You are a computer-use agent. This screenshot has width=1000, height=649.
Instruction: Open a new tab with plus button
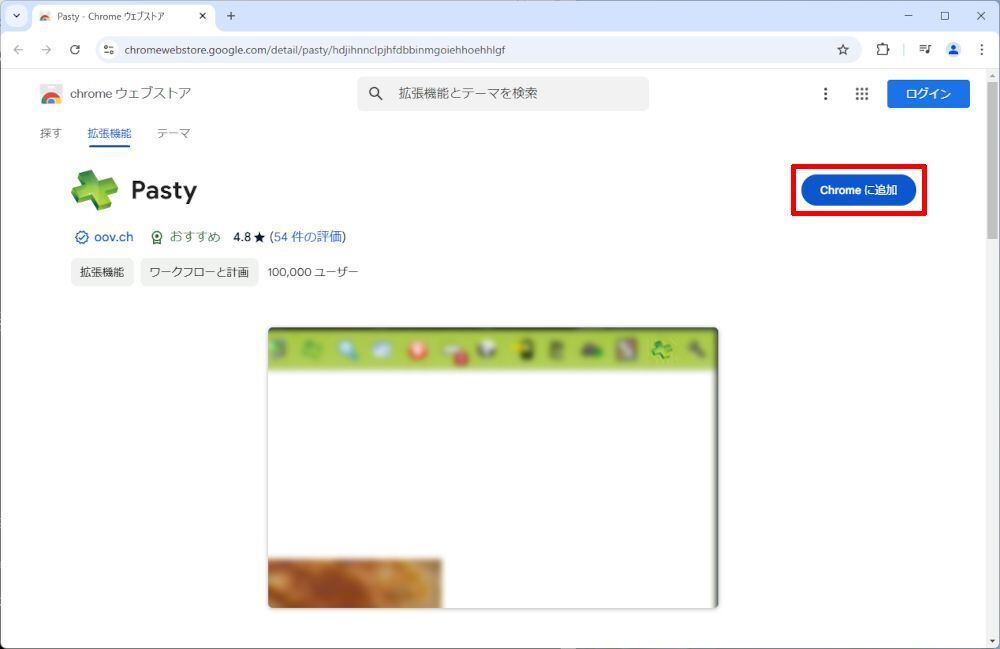tap(231, 16)
